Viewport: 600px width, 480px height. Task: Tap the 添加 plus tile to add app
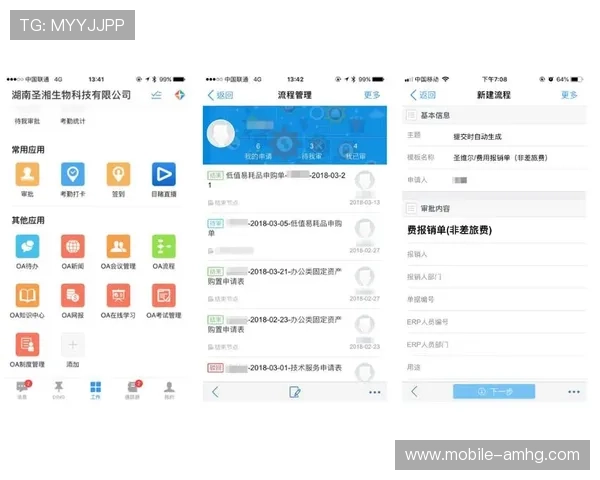click(x=73, y=344)
